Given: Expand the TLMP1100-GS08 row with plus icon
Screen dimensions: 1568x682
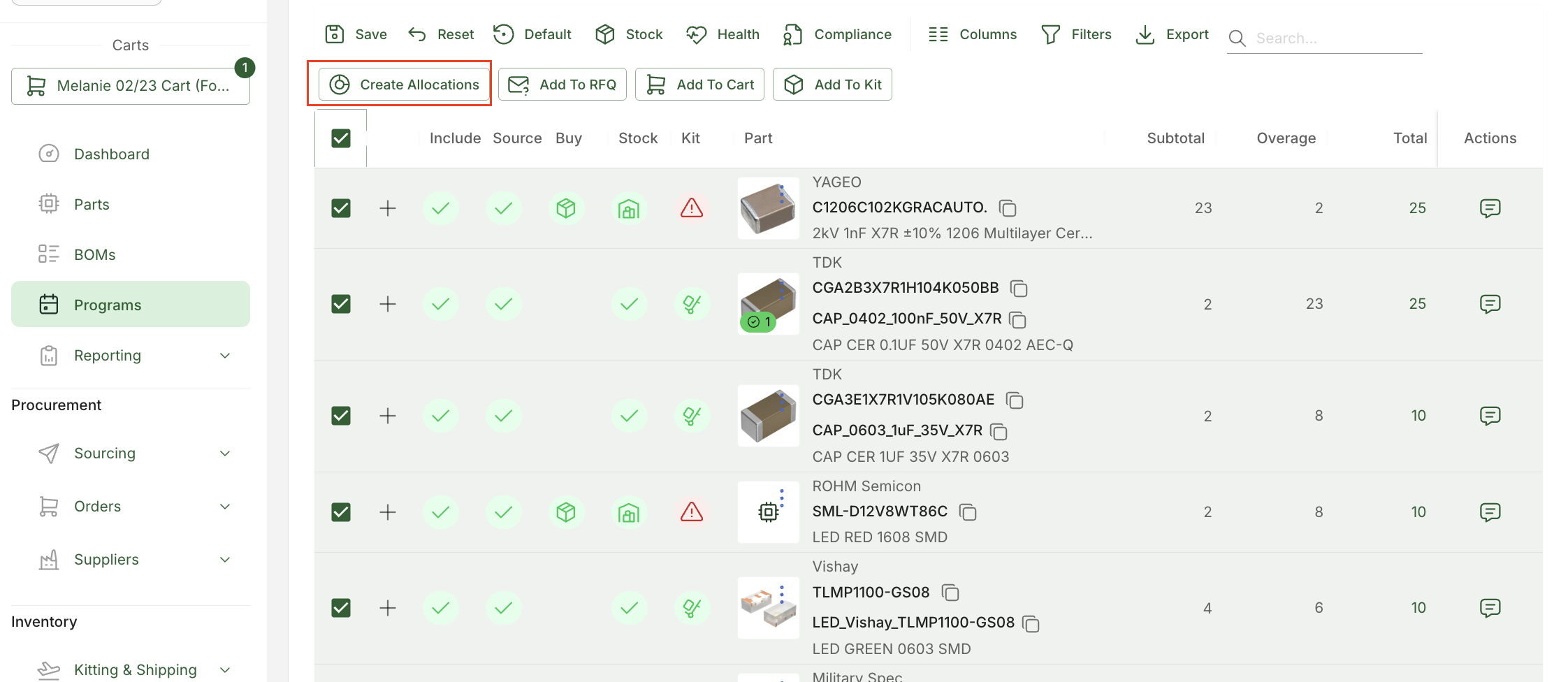Looking at the screenshot, I should coord(388,608).
